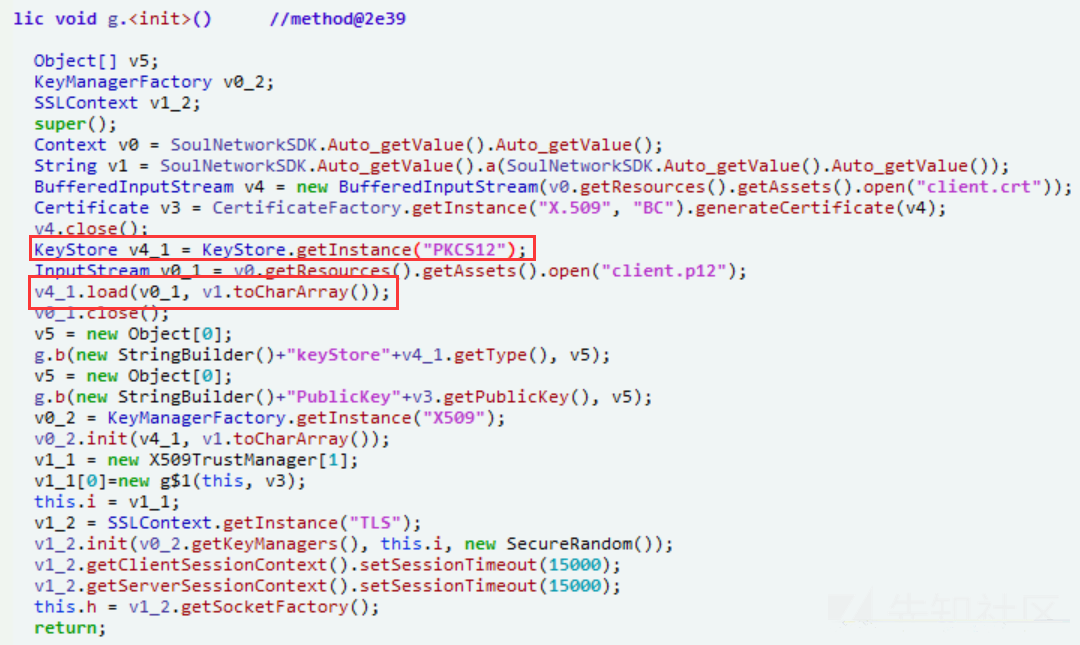
Task: Click the "BC" provider string
Action: click(652, 208)
